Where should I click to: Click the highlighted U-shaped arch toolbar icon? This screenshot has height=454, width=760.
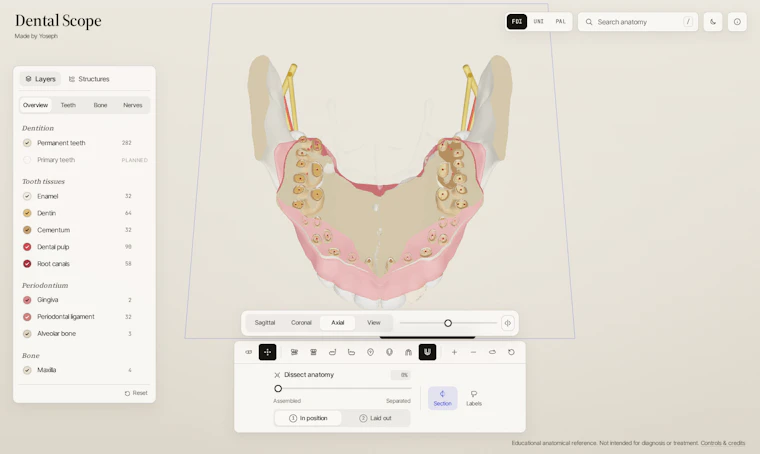(427, 352)
